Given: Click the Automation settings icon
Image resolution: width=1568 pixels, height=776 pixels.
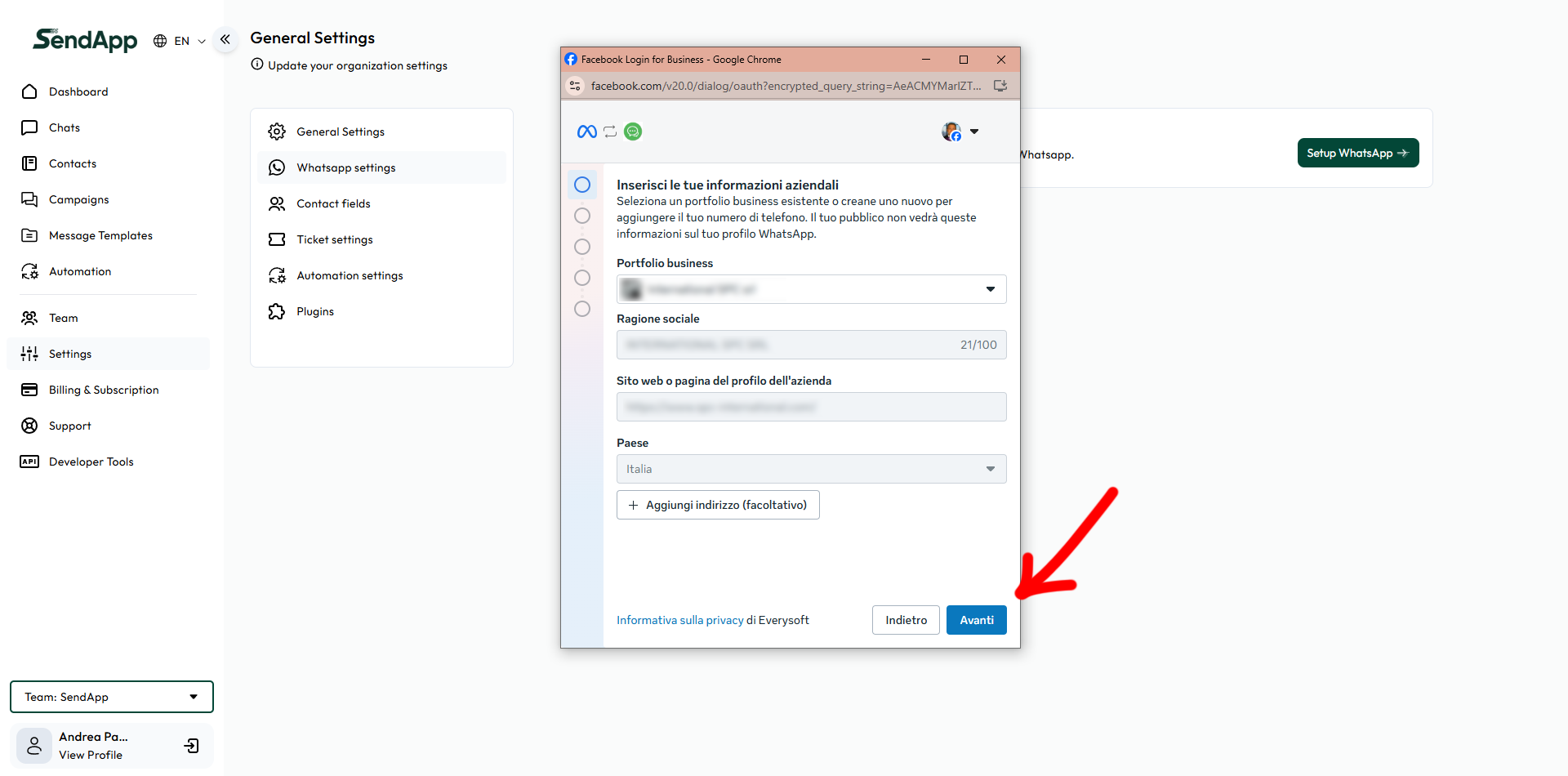Looking at the screenshot, I should click(x=277, y=275).
